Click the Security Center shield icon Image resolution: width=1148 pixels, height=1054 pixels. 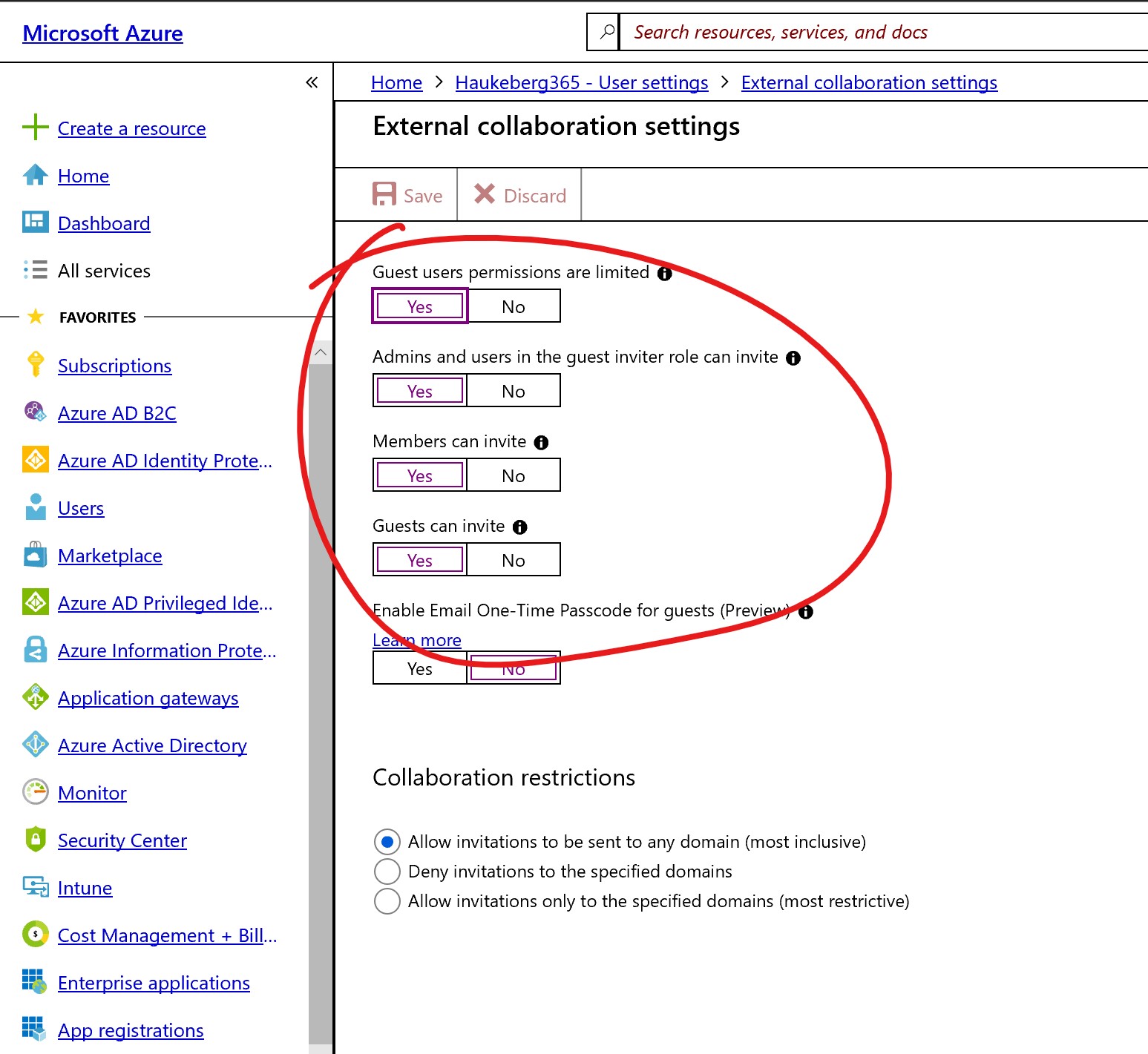35,839
